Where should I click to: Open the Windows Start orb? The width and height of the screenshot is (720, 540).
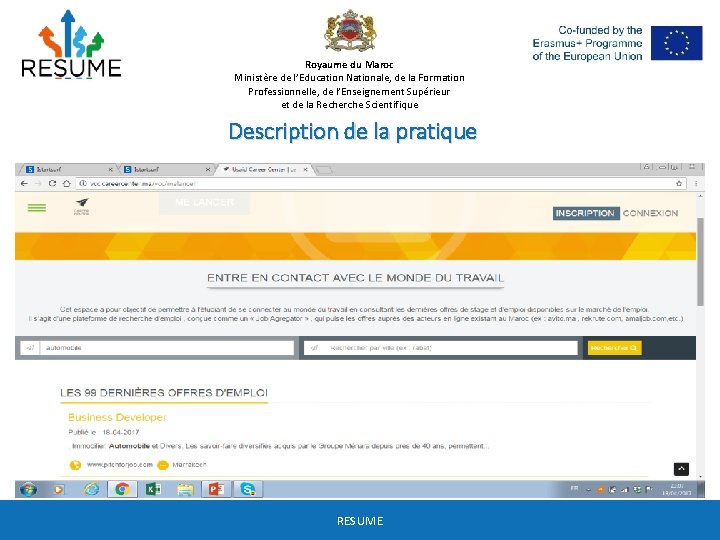(28, 489)
